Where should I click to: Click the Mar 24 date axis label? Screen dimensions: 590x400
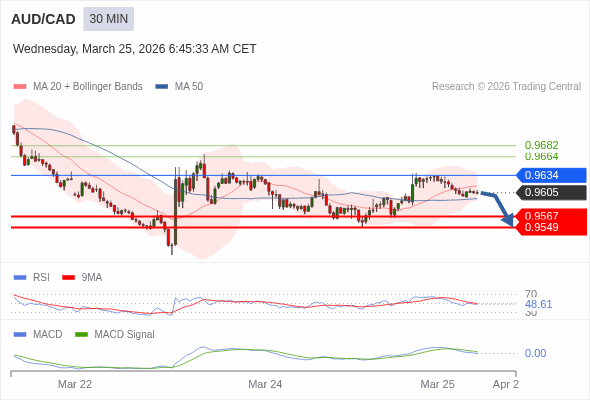click(x=265, y=384)
